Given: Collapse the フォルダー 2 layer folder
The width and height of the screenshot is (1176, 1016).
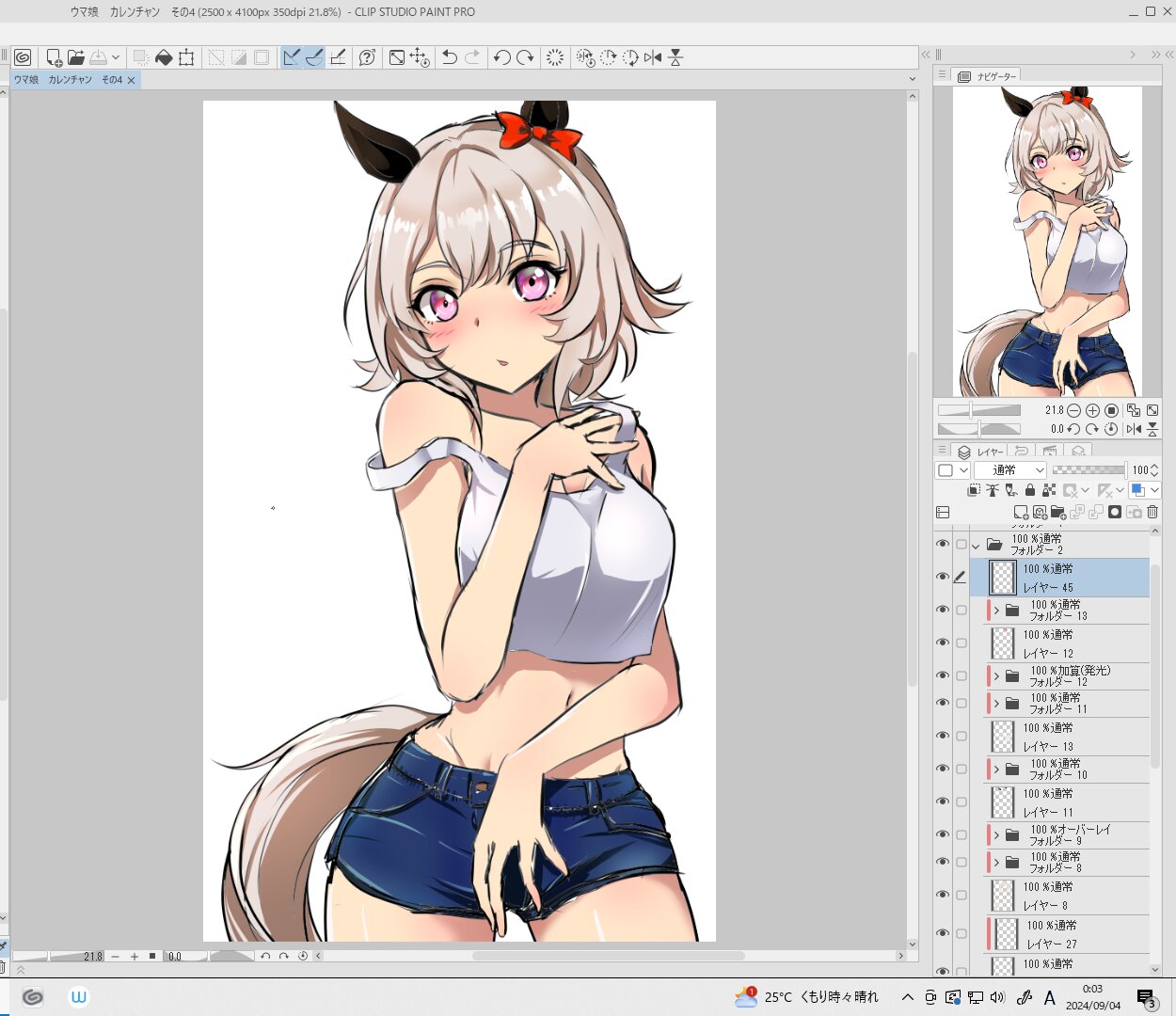Looking at the screenshot, I should tap(976, 545).
